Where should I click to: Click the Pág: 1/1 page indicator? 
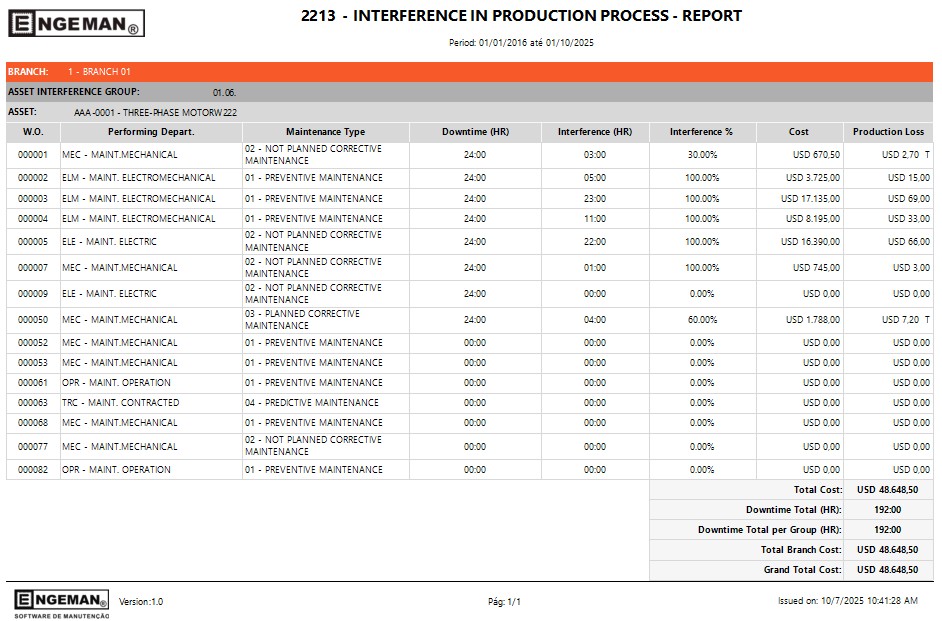click(504, 602)
